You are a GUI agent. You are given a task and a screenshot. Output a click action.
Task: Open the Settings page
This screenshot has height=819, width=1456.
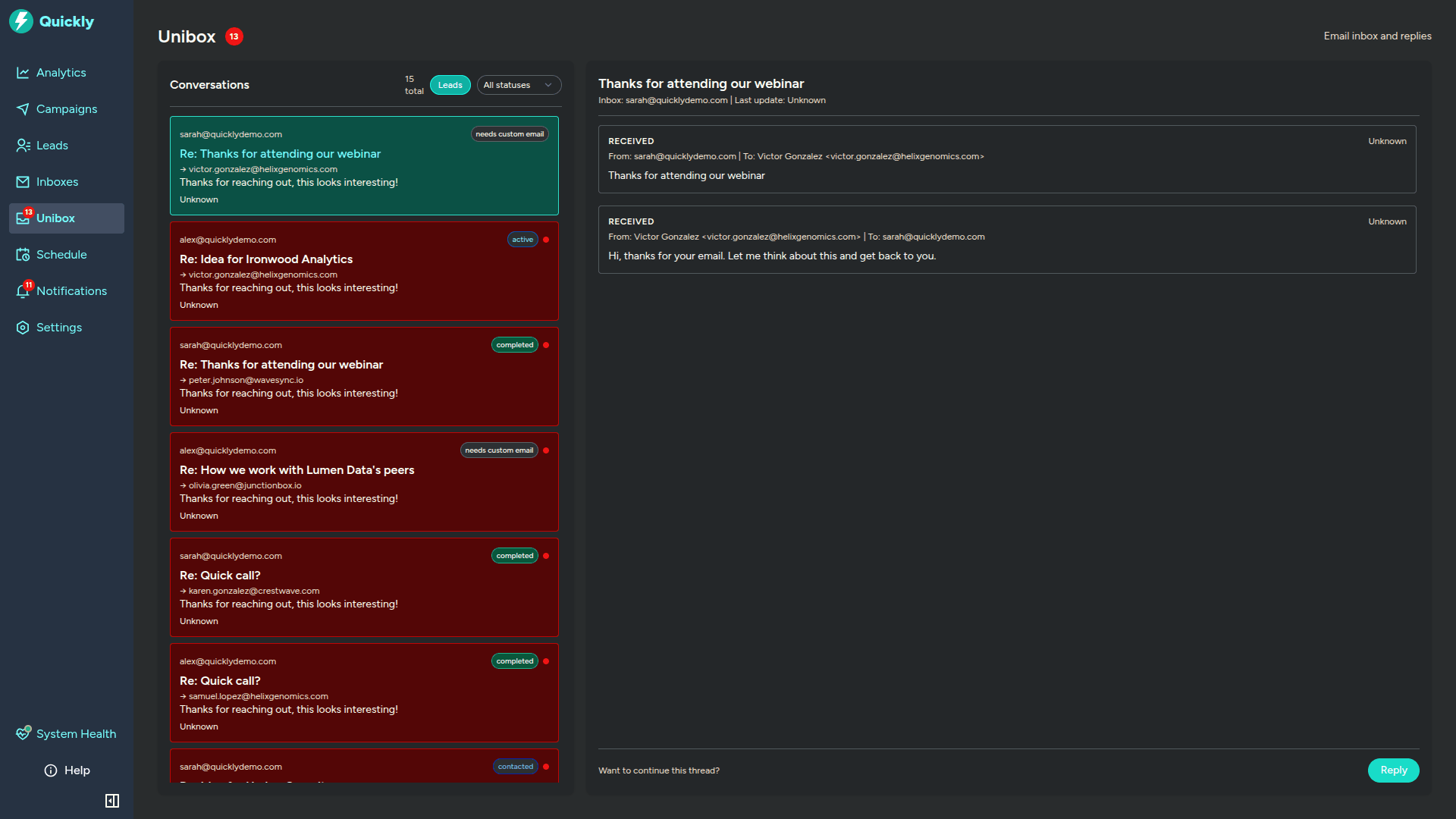(x=67, y=328)
